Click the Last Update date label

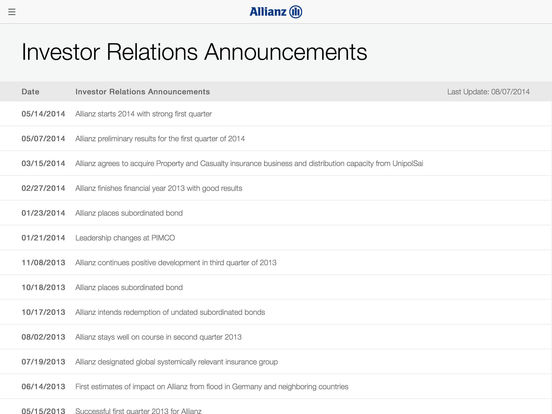tap(488, 92)
